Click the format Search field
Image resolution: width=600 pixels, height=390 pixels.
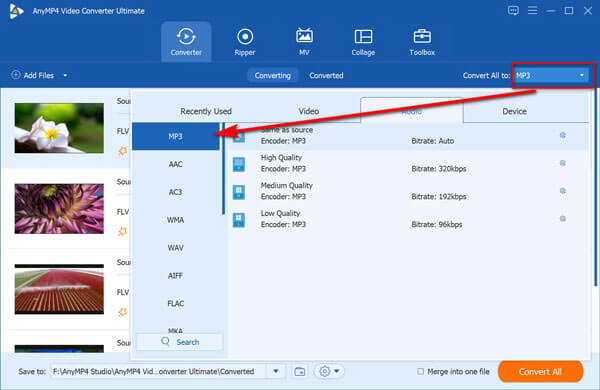point(179,342)
